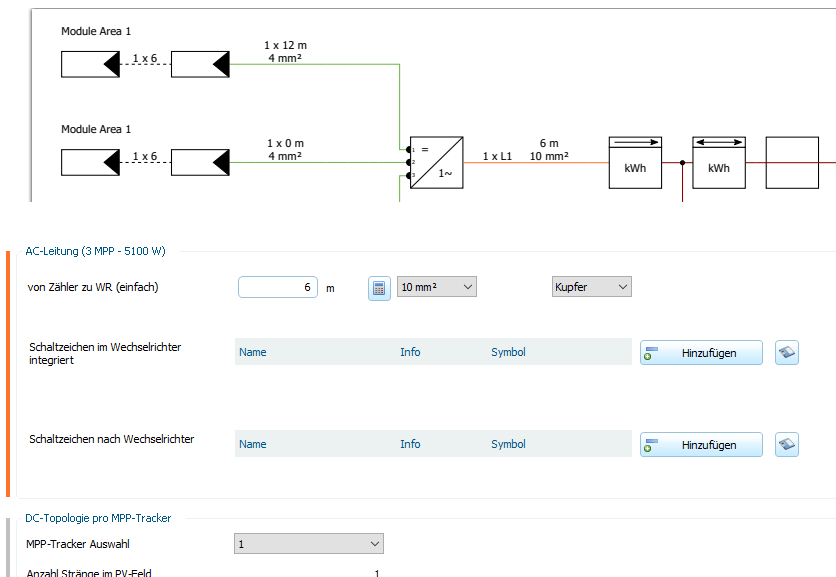Click the bidirectional kWh meter symbol
This screenshot has height=577, width=836.
pyautogui.click(x=718, y=162)
